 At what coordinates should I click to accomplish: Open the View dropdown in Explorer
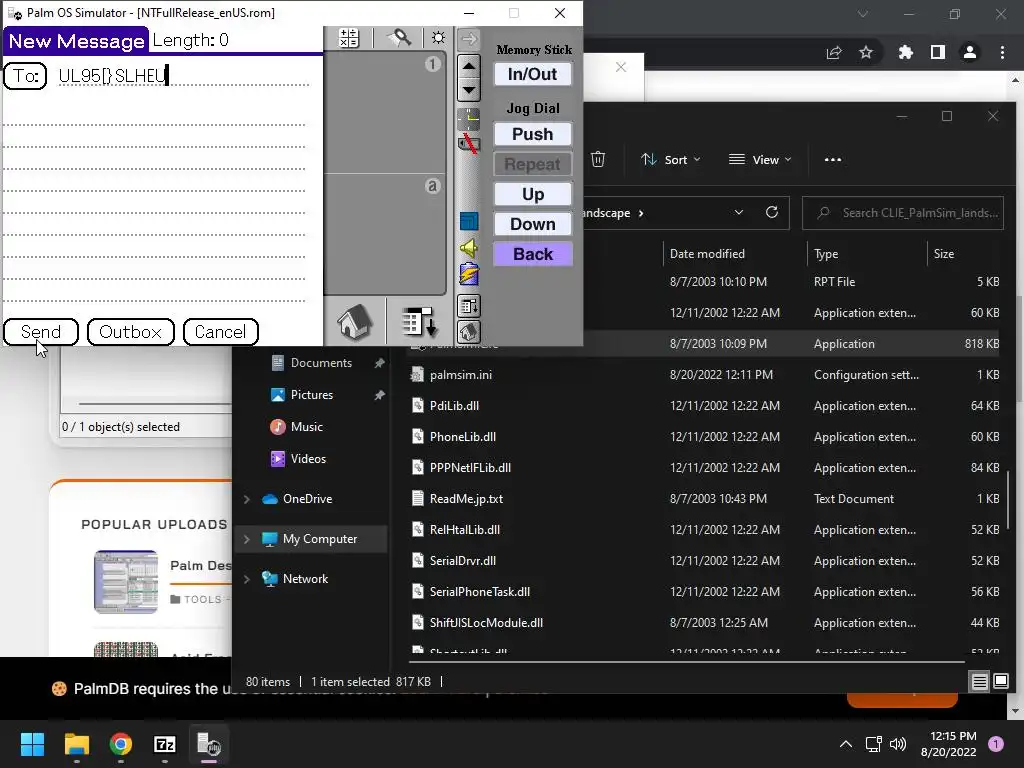pos(760,159)
